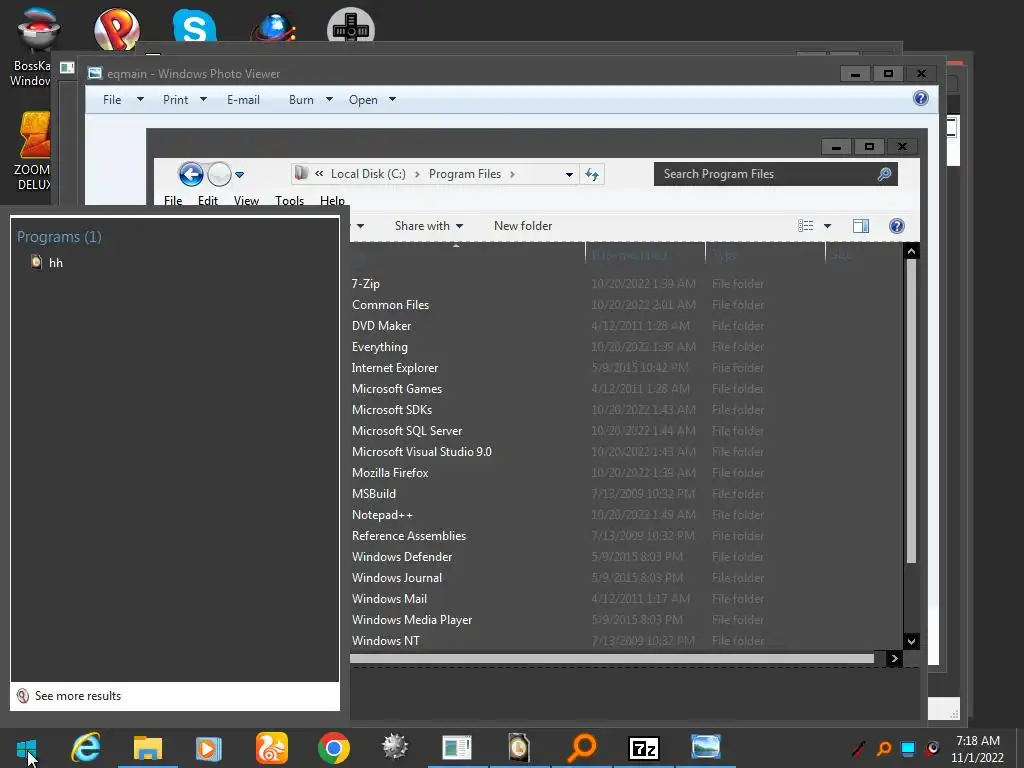Open Explorer help icon

(897, 226)
